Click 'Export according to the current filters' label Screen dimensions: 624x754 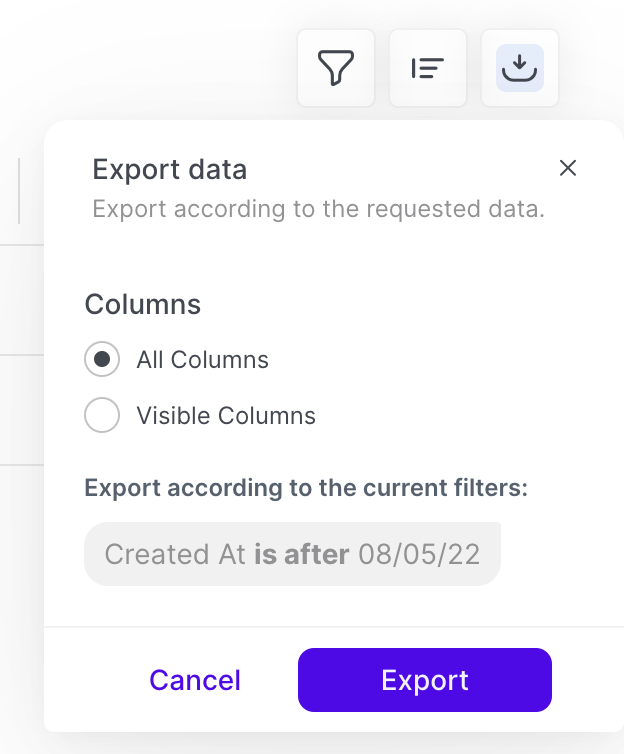[x=306, y=488]
